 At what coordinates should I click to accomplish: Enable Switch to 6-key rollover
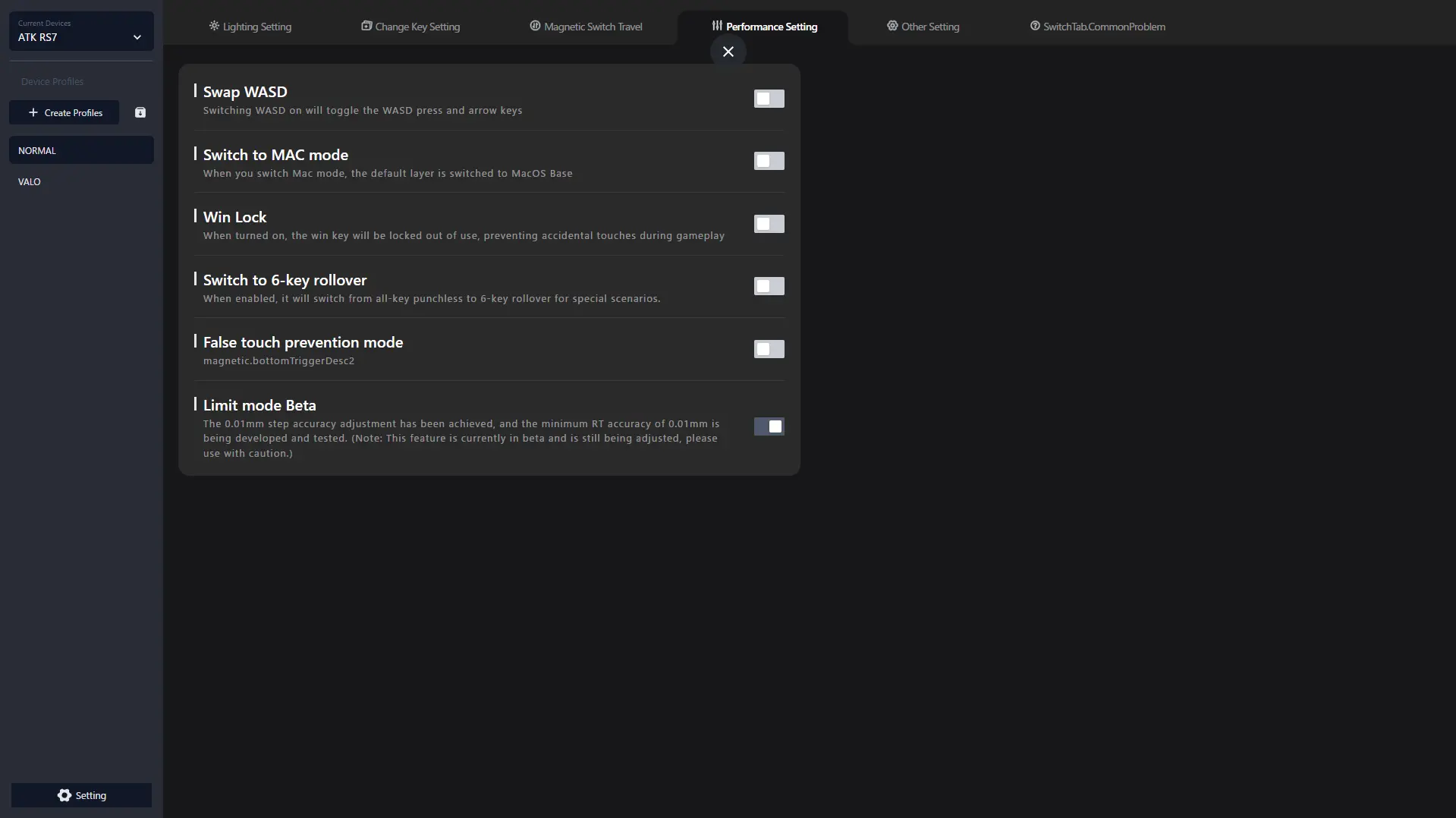[769, 286]
